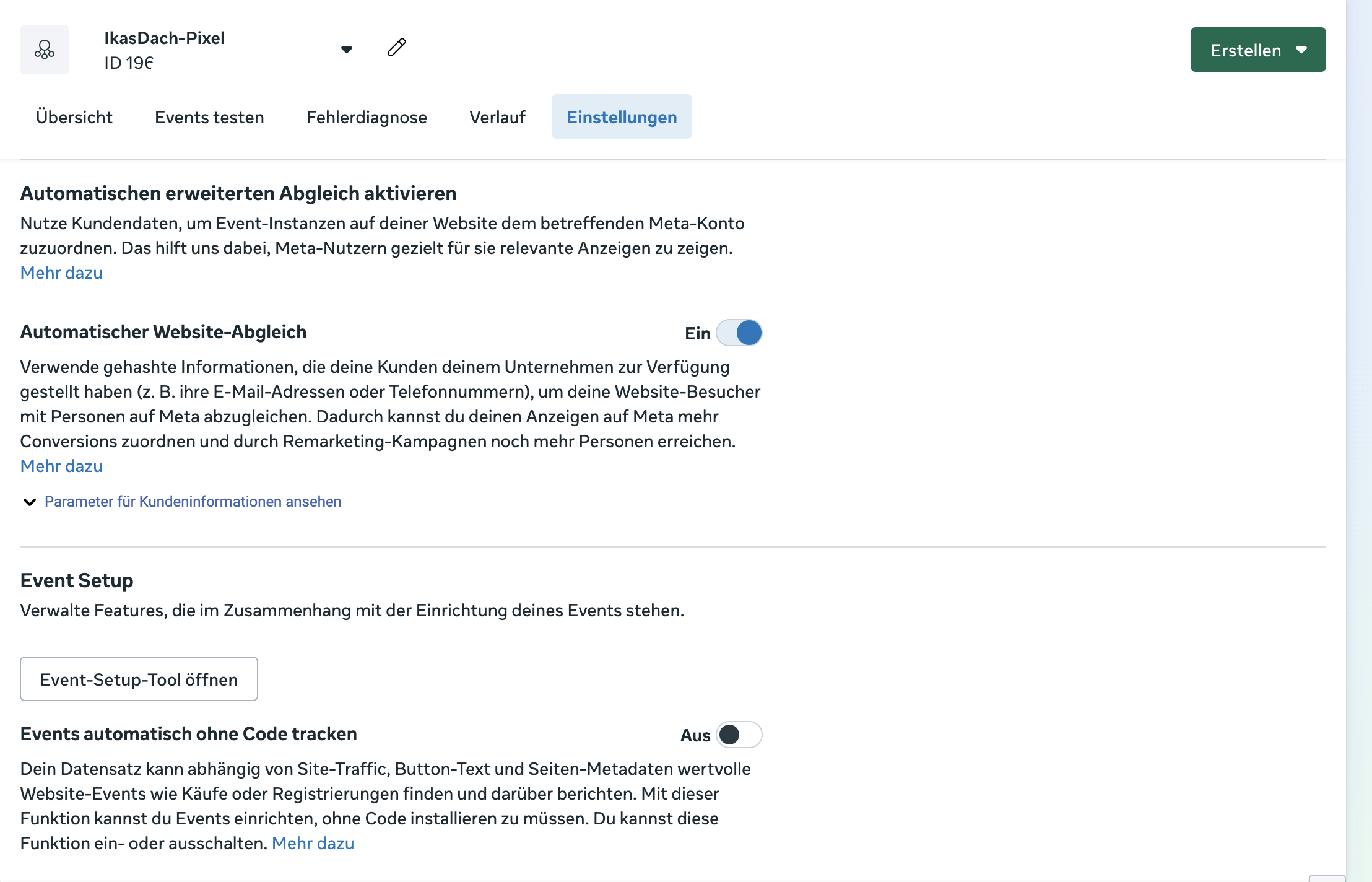Select the Einstellungen tab
Screen dimensions: 1372x882
tap(622, 117)
